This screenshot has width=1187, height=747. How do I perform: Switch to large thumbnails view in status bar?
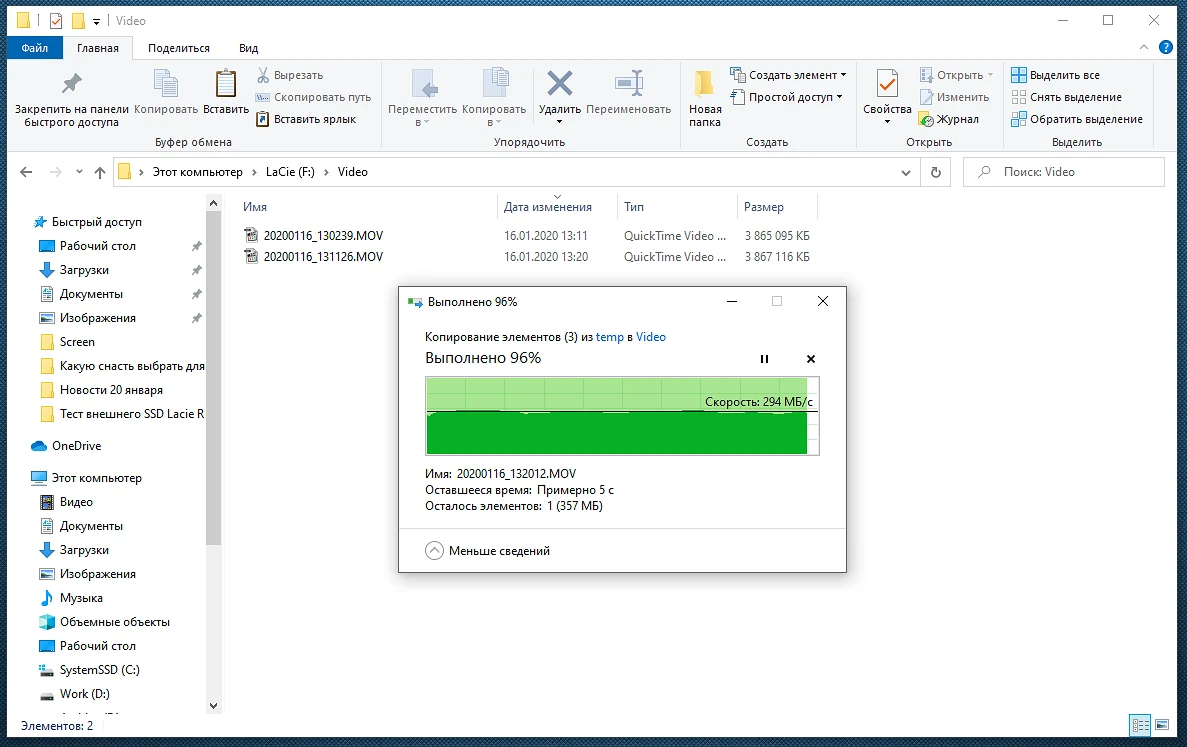pyautogui.click(x=1161, y=725)
